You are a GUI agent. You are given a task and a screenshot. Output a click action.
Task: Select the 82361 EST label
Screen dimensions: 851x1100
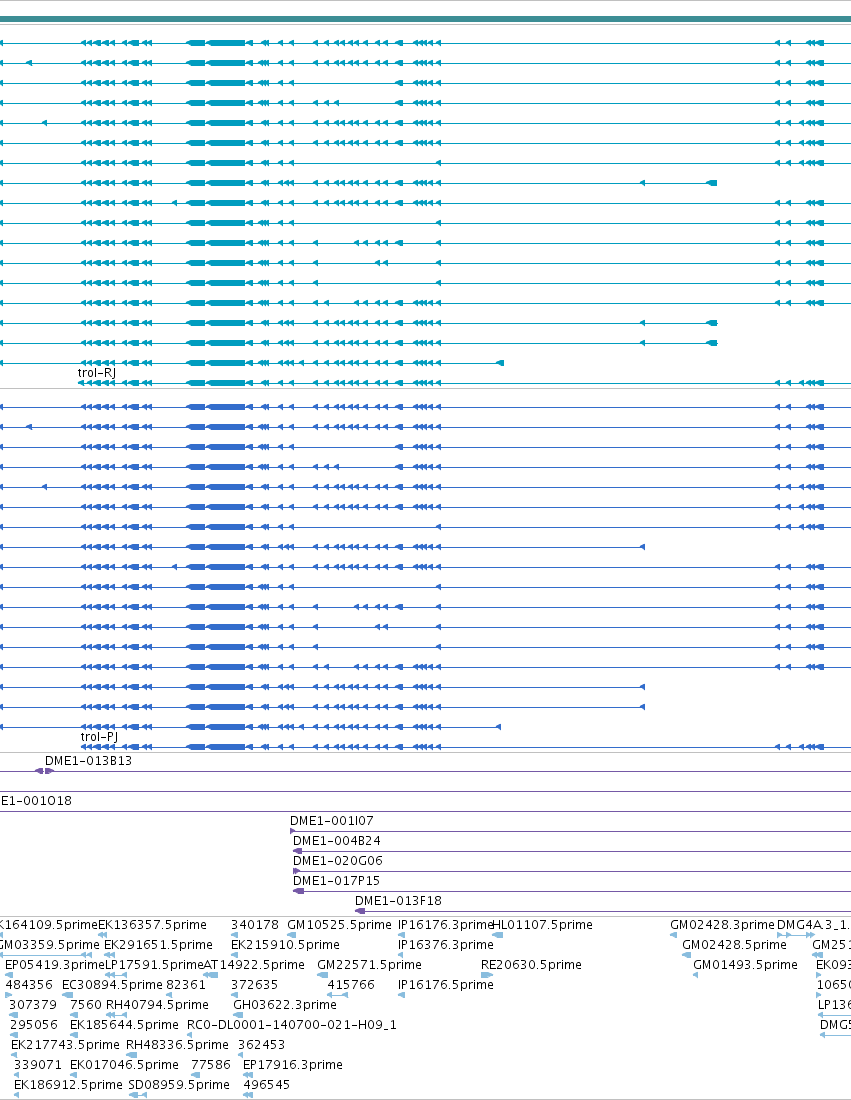(x=186, y=984)
